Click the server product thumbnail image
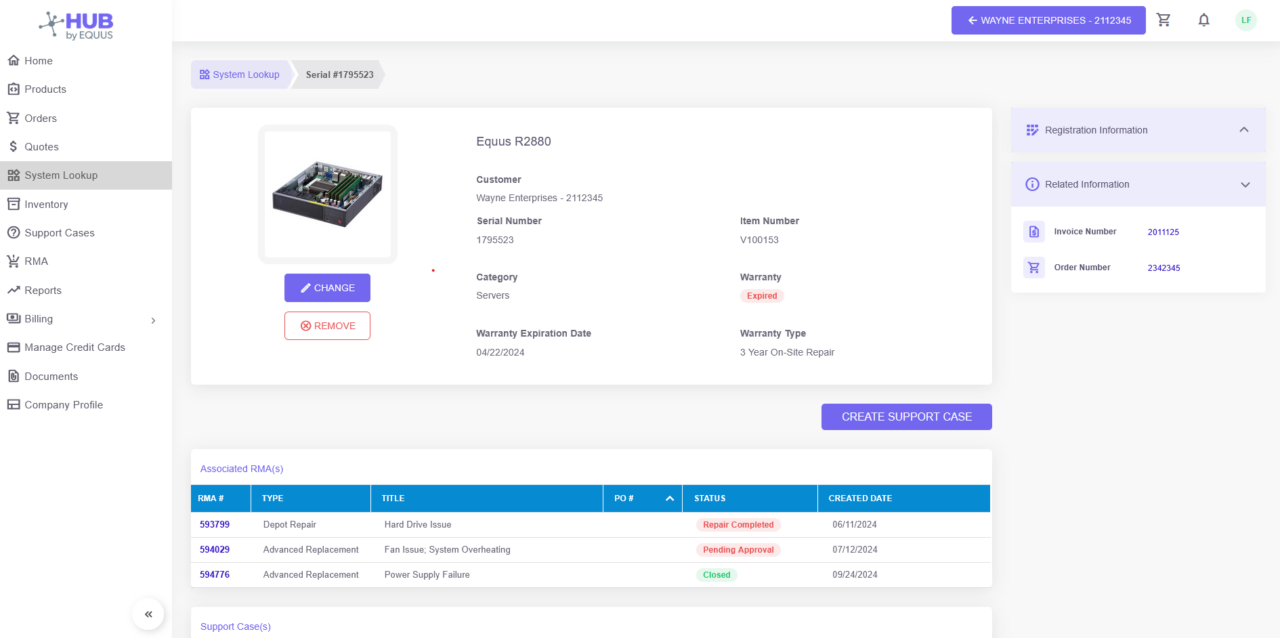This screenshot has width=1280, height=638. coord(327,194)
